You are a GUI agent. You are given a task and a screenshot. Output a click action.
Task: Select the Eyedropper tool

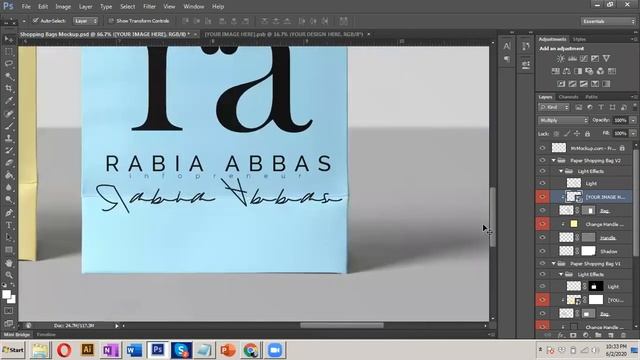point(9,101)
